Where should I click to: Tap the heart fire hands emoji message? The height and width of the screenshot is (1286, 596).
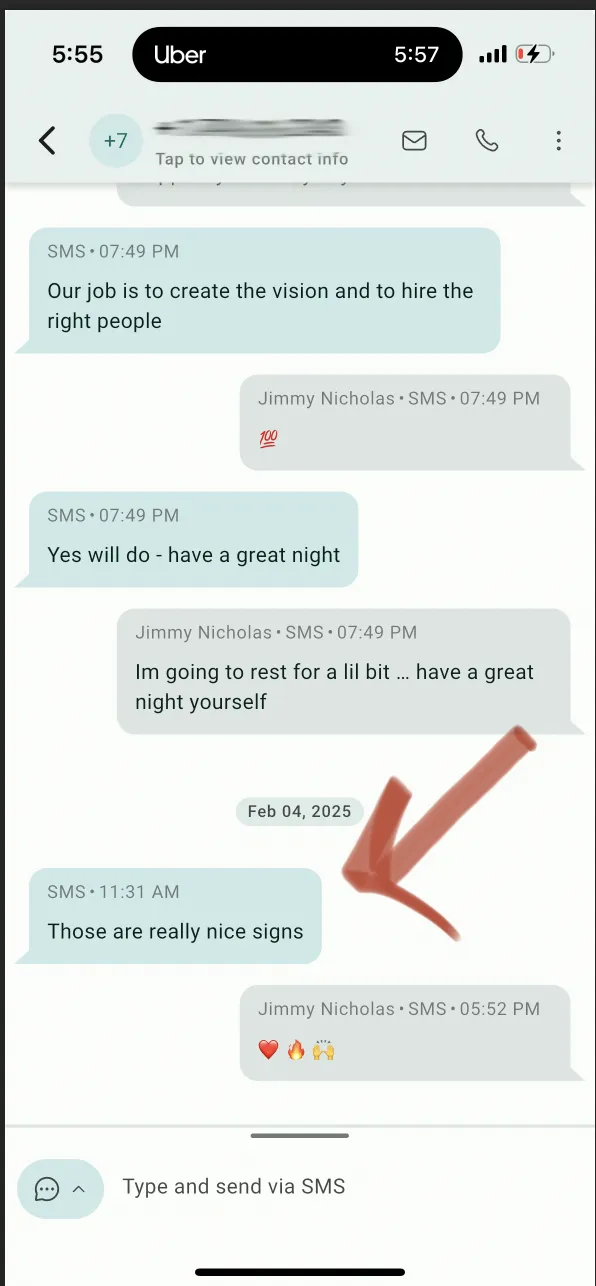411,1033
